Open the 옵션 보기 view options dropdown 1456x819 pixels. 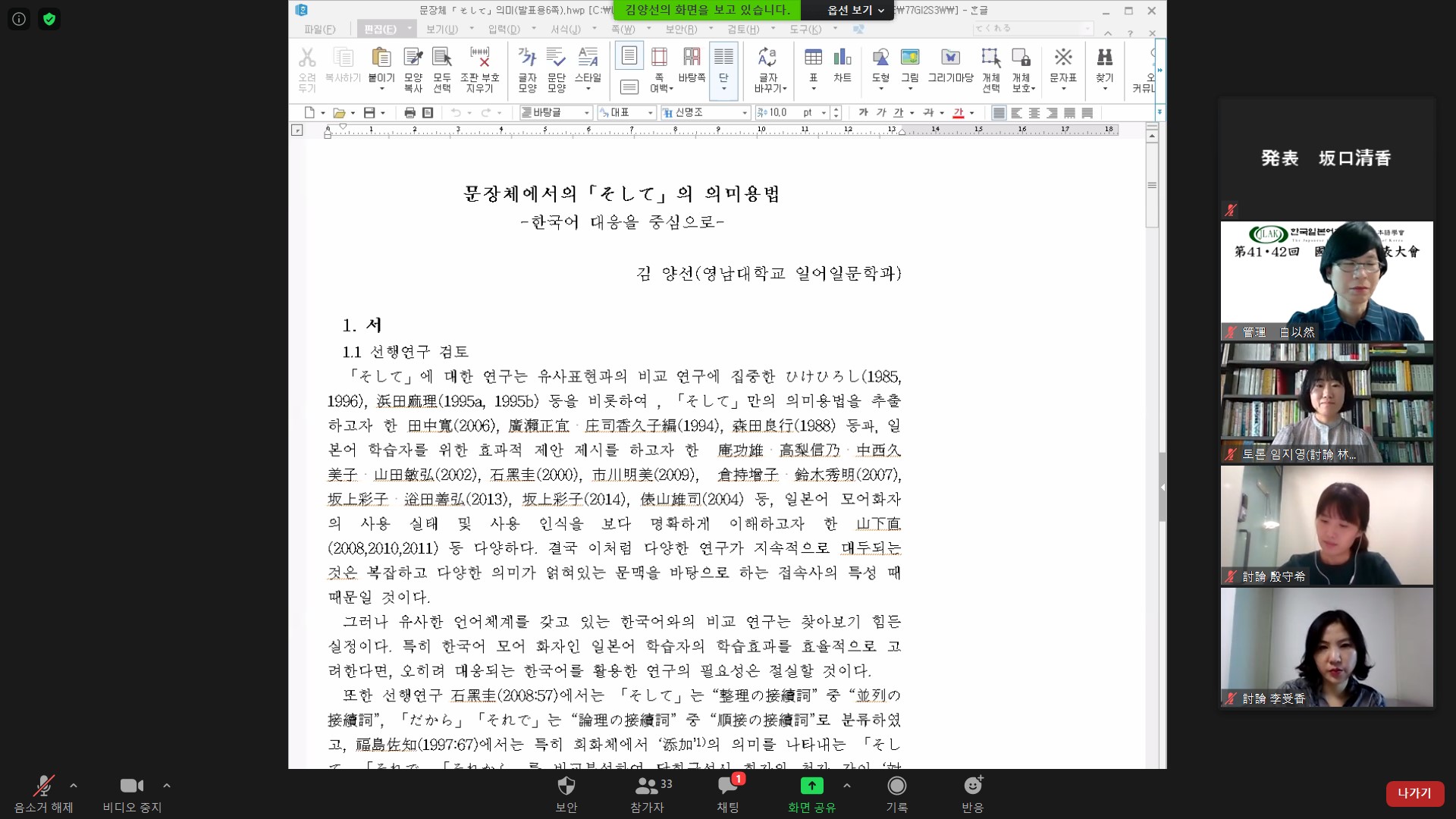pos(855,10)
